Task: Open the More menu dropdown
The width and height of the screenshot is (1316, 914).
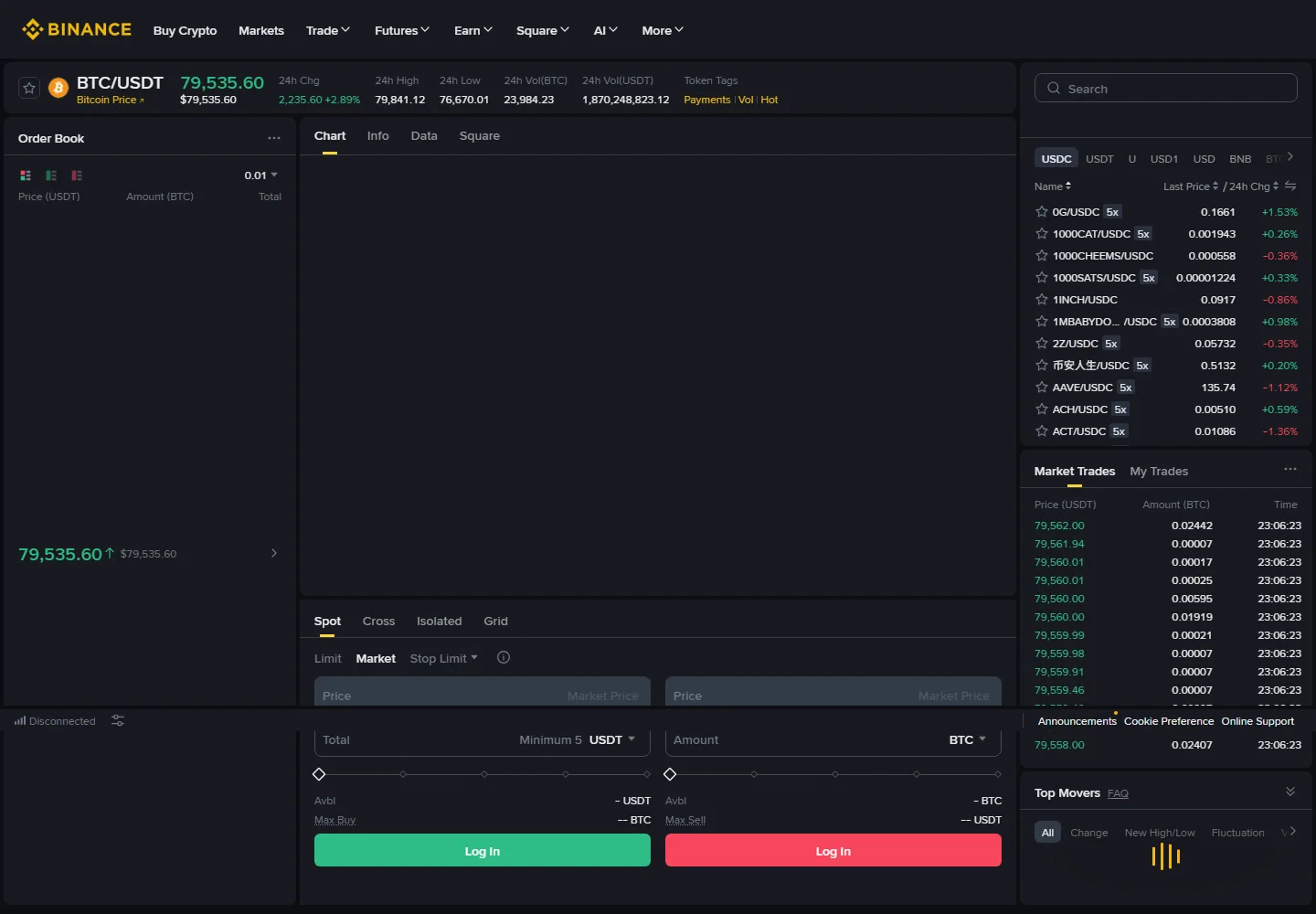Action: point(663,30)
